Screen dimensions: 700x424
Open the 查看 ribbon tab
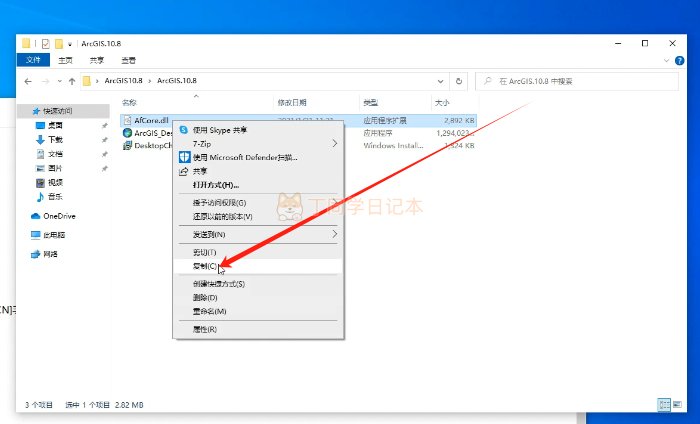click(127, 60)
